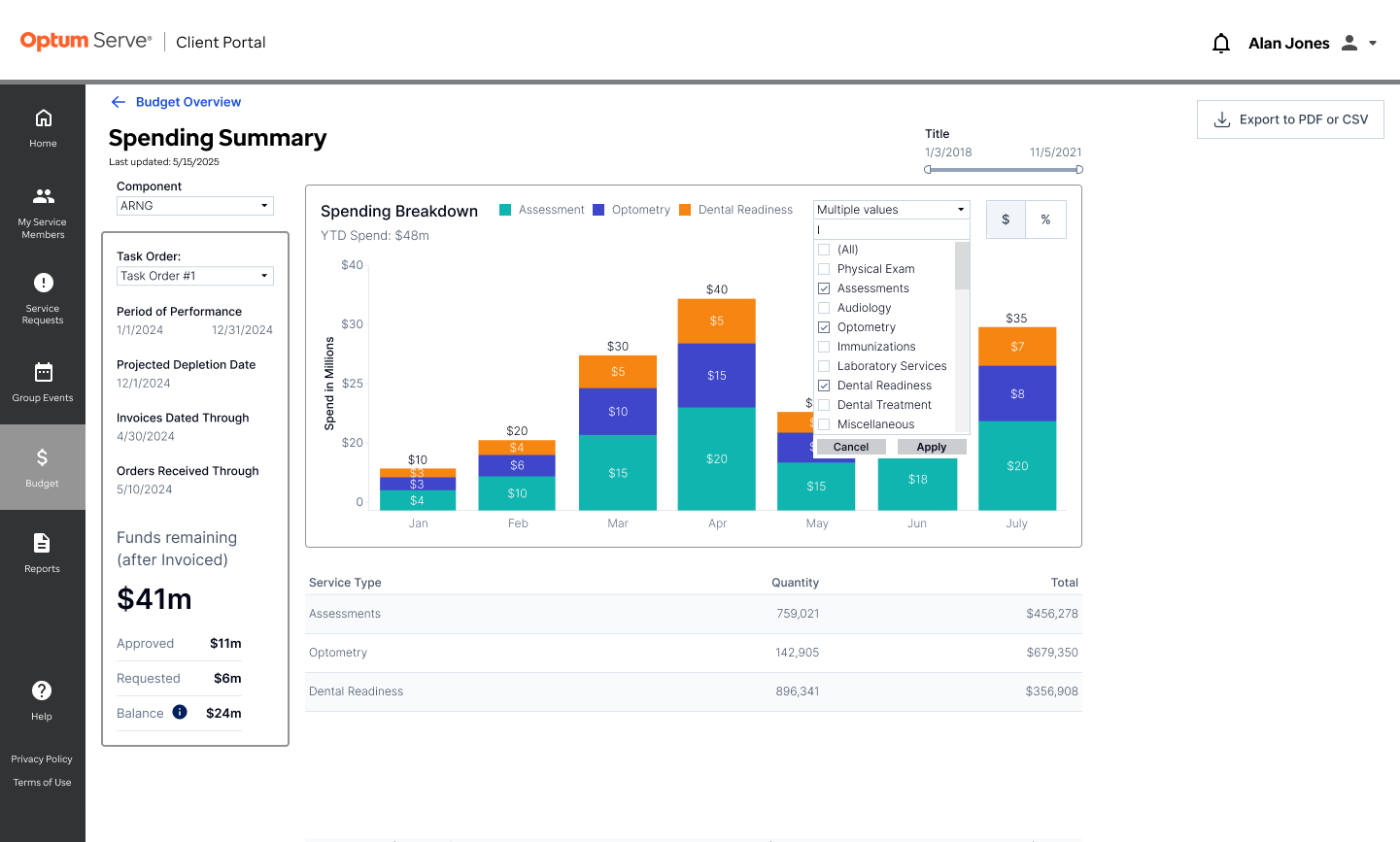
Task: Open the Privacy Policy link
Action: (42, 759)
